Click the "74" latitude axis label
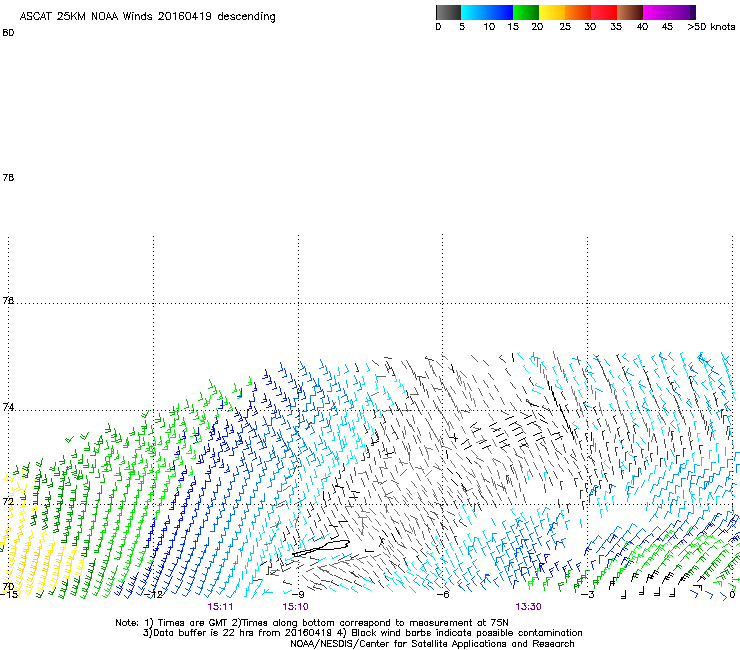The image size is (740, 650). coord(8,407)
